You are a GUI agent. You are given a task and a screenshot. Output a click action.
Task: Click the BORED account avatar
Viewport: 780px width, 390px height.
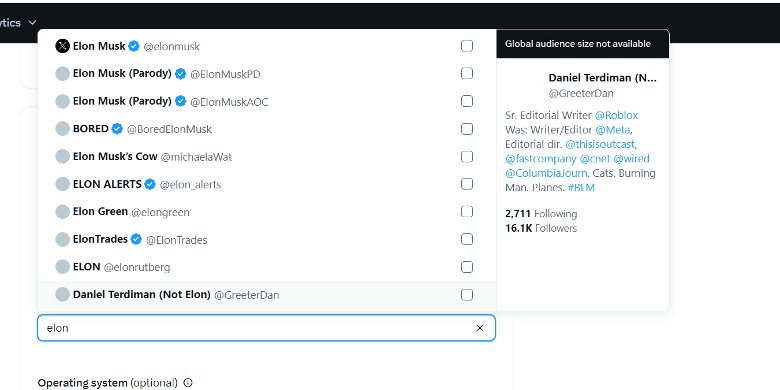point(62,129)
